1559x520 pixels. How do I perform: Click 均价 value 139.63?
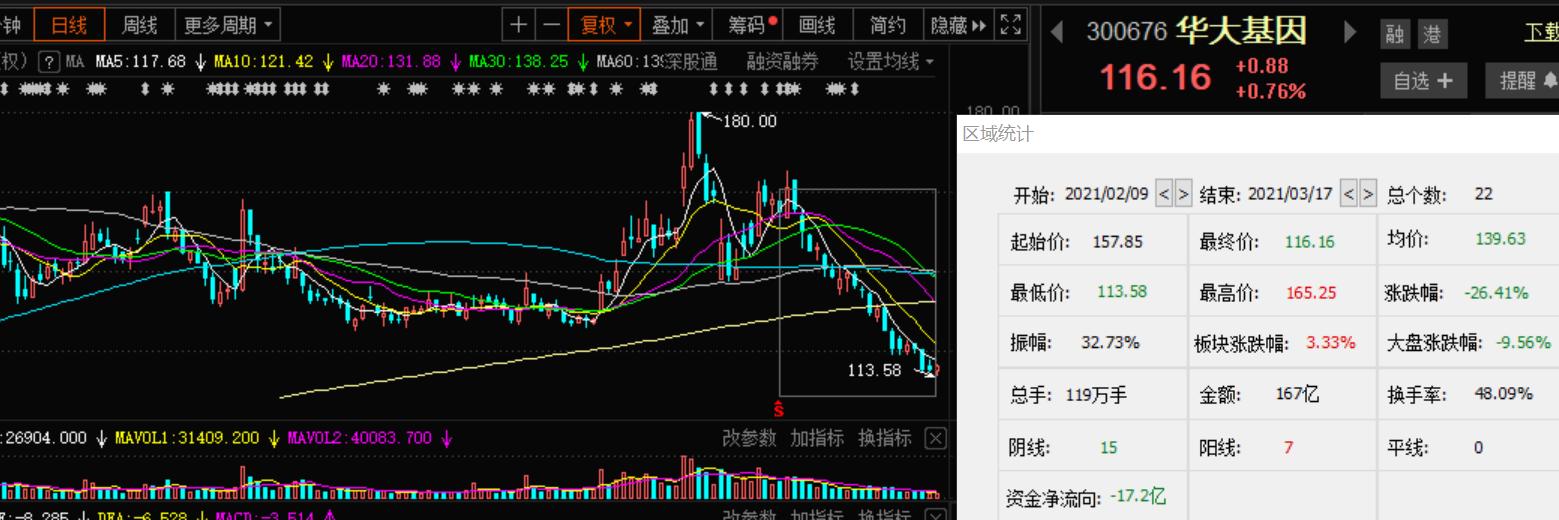(1500, 239)
